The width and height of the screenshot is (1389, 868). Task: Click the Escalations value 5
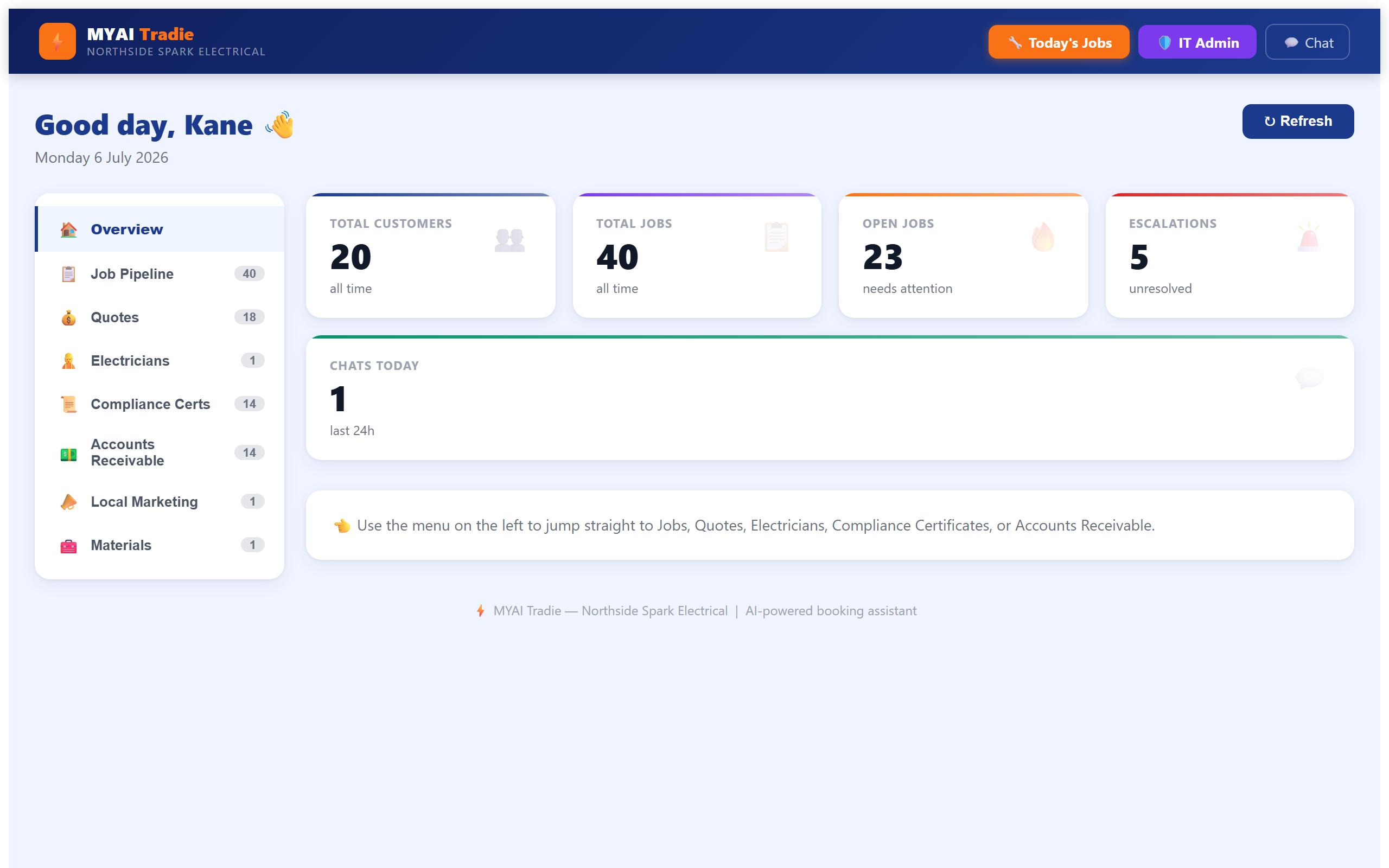[1139, 257]
